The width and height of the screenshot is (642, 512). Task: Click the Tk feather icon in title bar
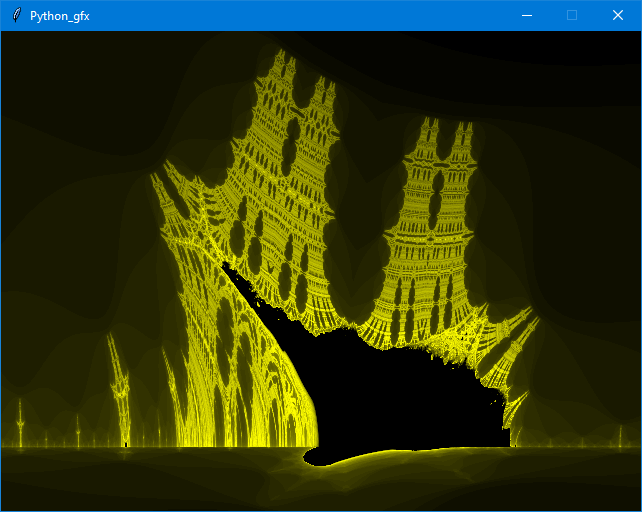(x=16, y=16)
